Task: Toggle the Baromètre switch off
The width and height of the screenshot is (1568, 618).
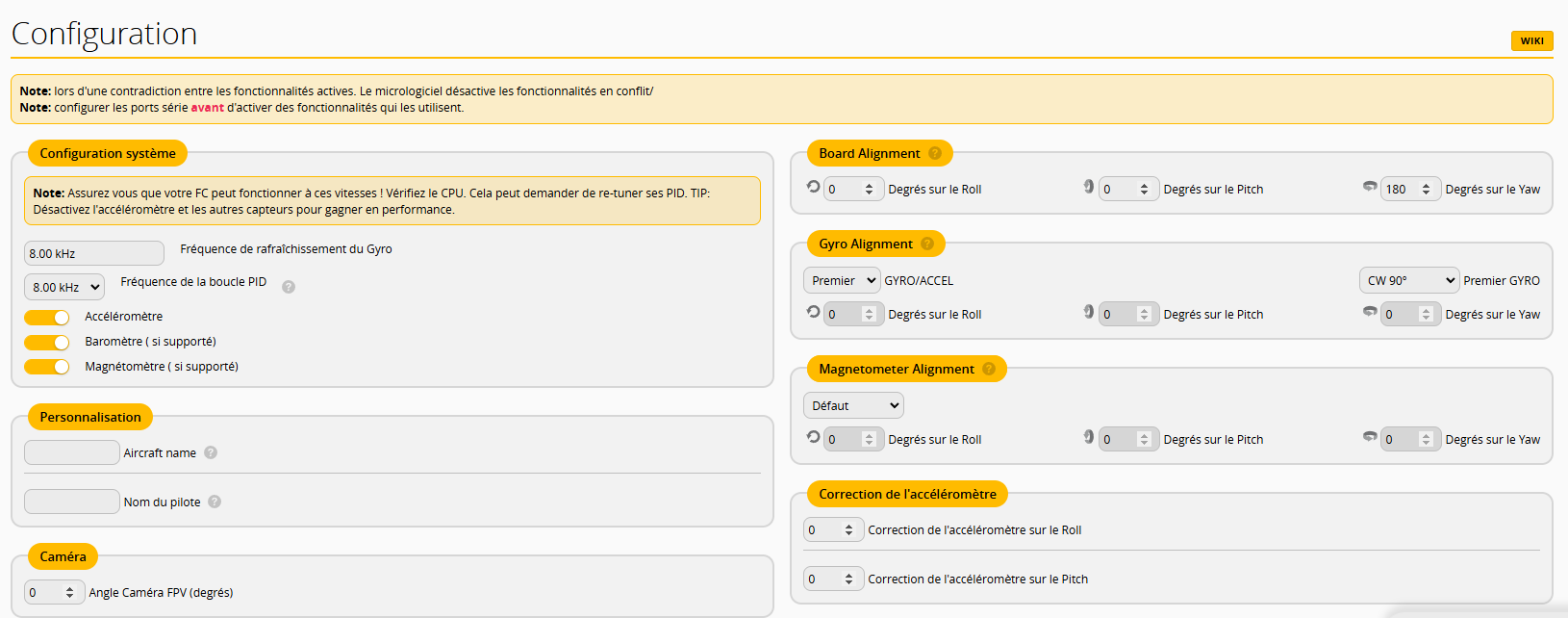Action: click(x=47, y=342)
